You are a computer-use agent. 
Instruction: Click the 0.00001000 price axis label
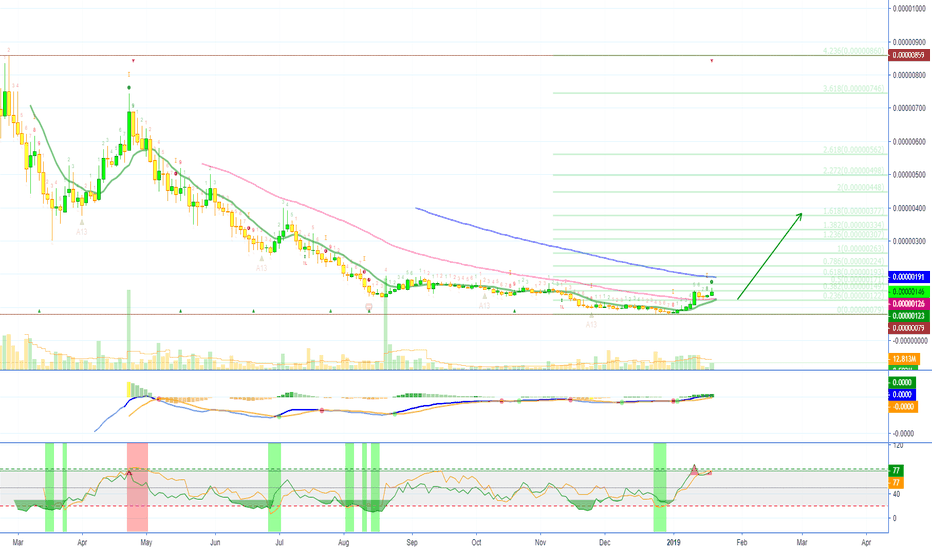coord(909,8)
